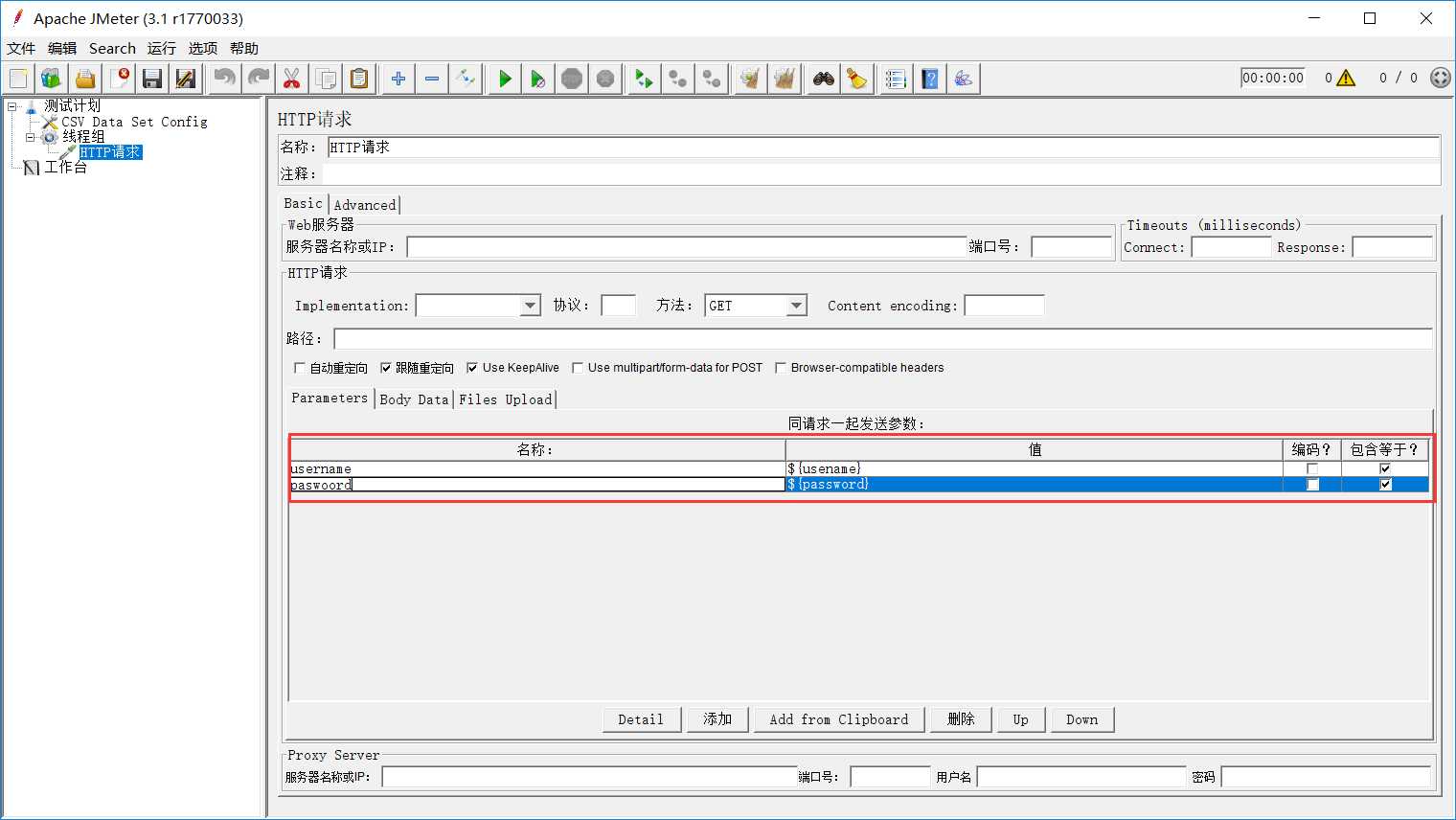Start test with no pauses icon
1456x820 pixels.
click(x=538, y=79)
